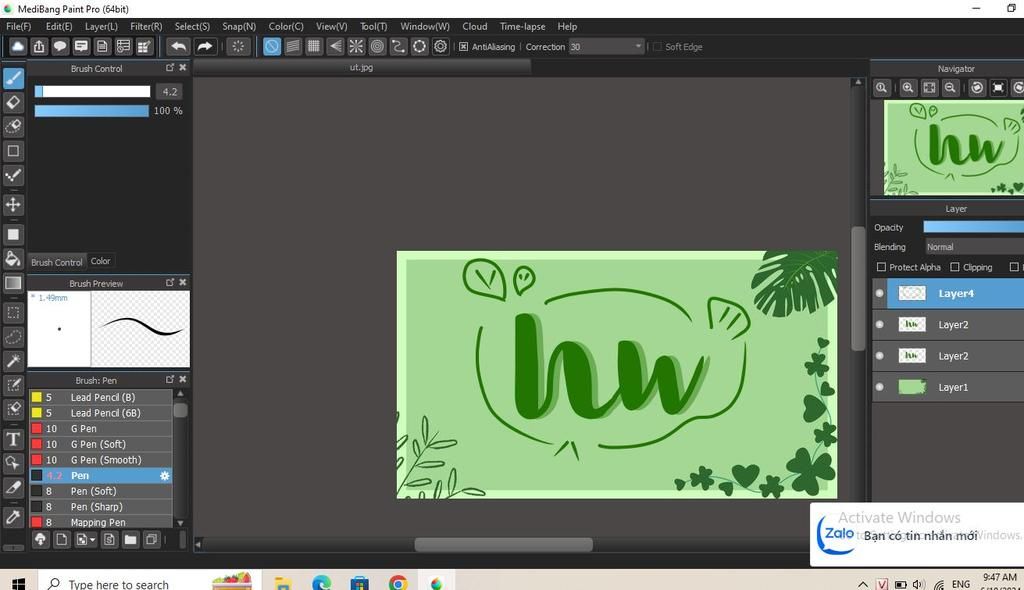Adjust the brush size slider
The width and height of the screenshot is (1024, 590).
[92, 92]
